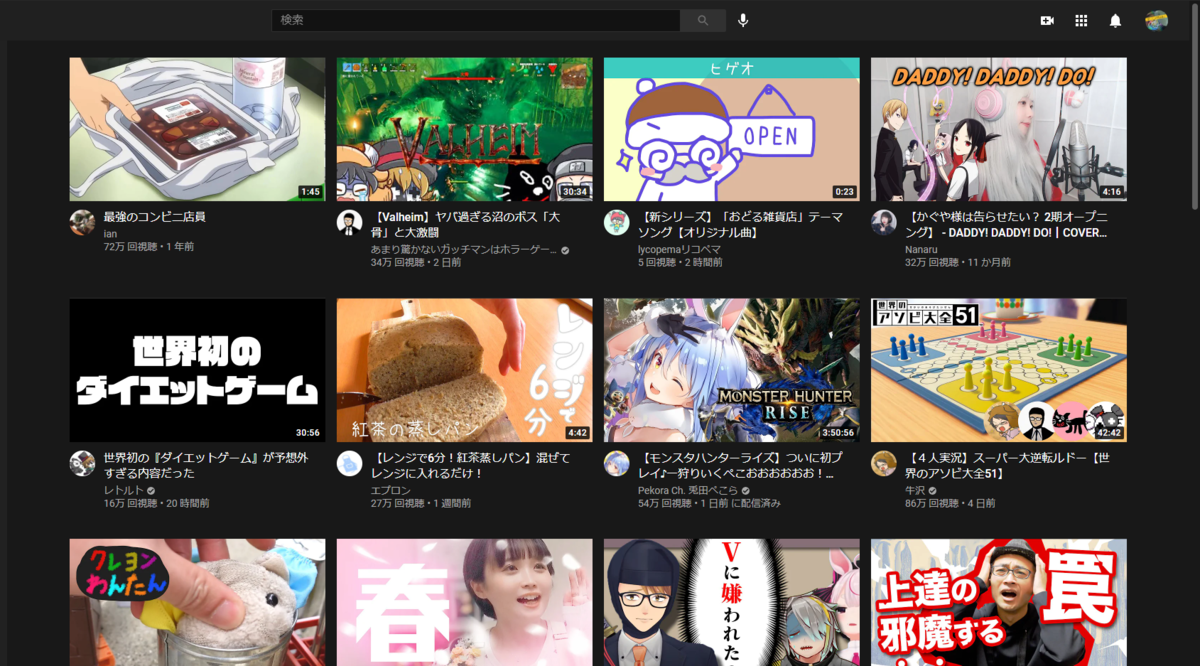This screenshot has height=666, width=1200.
Task: Open the 世界初のダイエットゲーム thumbnail
Action: pyautogui.click(x=197, y=370)
